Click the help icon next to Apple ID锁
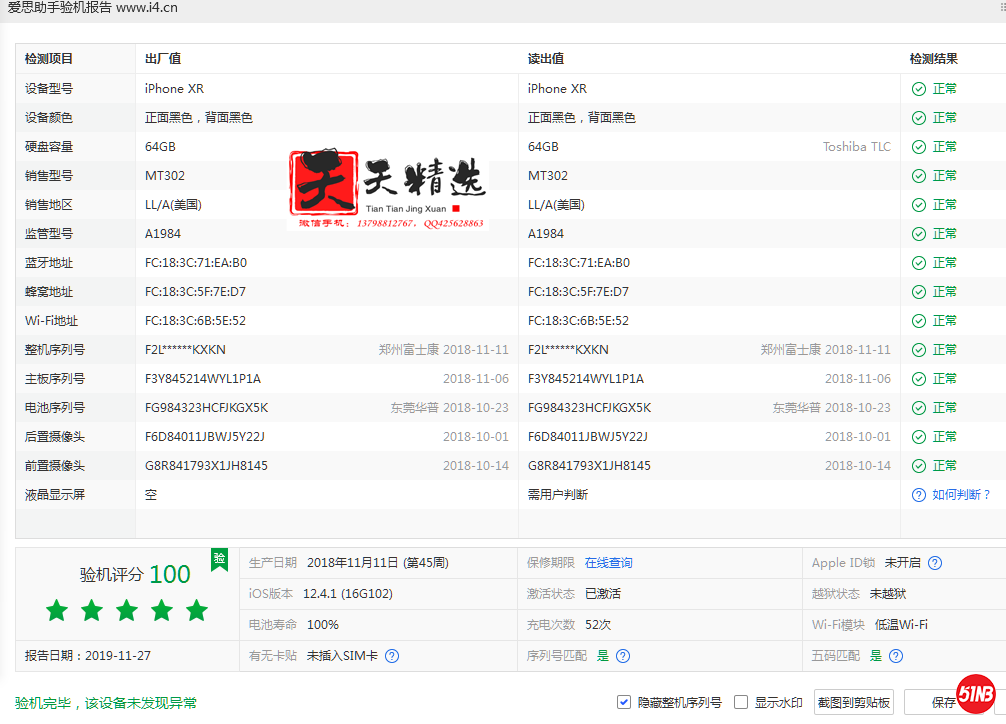The image size is (1006, 724). [x=935, y=563]
